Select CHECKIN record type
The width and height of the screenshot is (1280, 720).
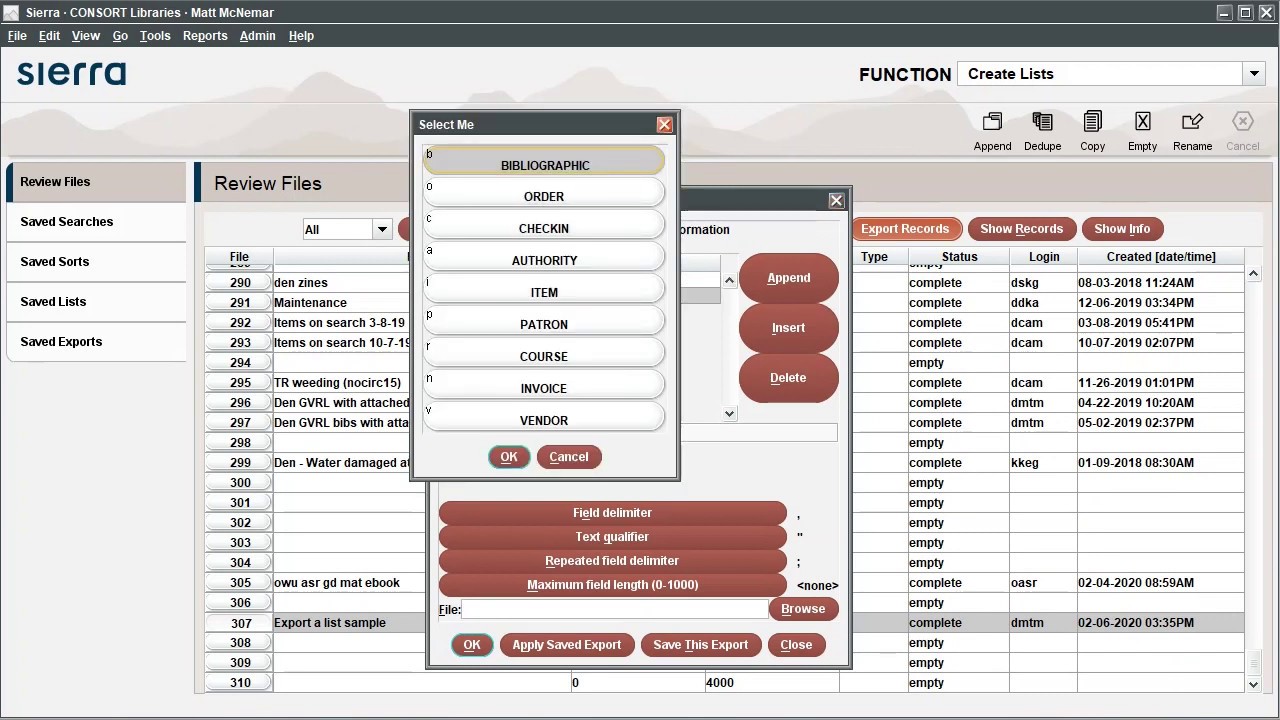[x=544, y=225]
